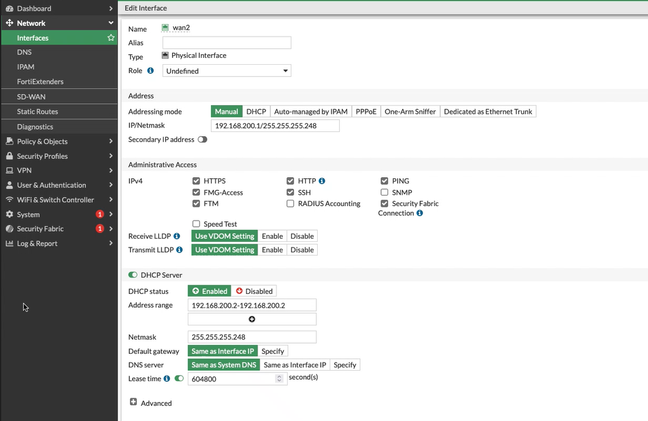
Task: Toggle the Secondary IP address switch
Action: [x=202, y=140]
